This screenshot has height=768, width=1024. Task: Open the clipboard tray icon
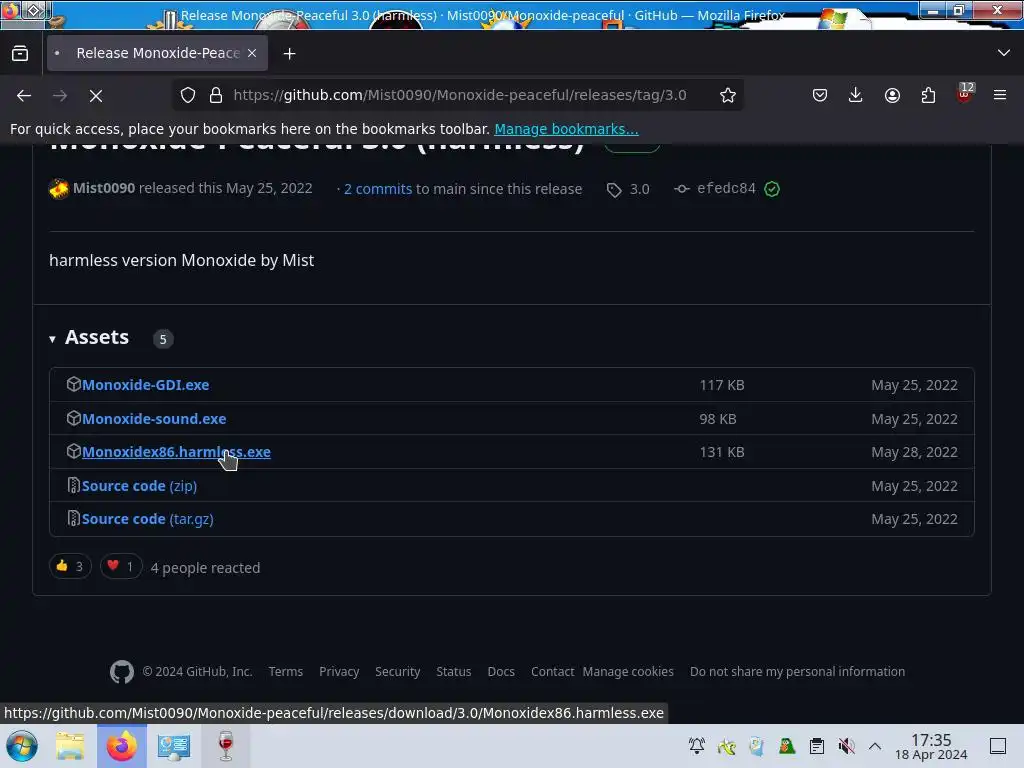pyautogui.click(x=816, y=746)
